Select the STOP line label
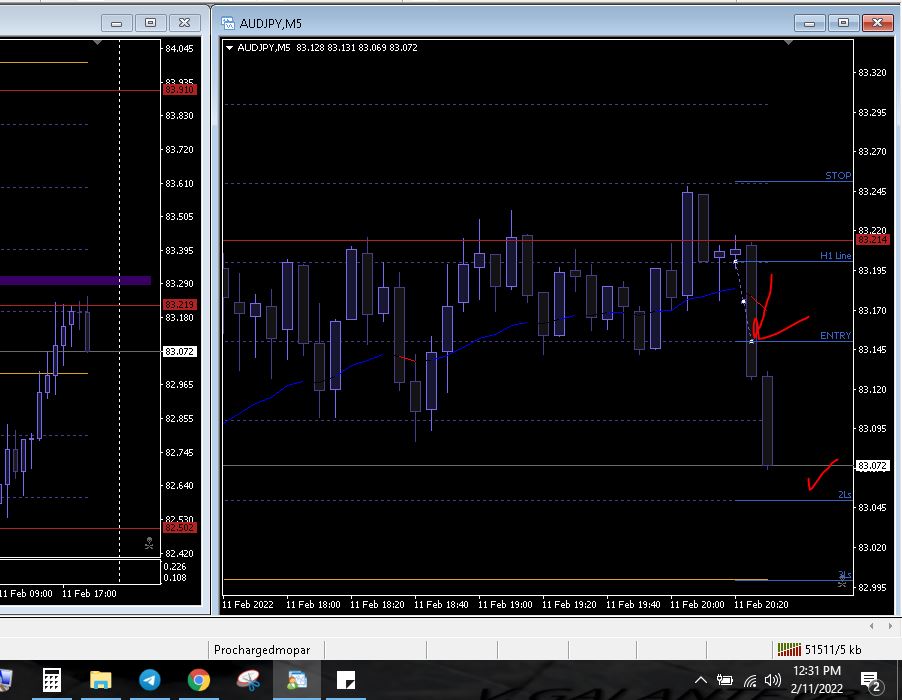The width and height of the screenshot is (902, 700). coord(838,175)
